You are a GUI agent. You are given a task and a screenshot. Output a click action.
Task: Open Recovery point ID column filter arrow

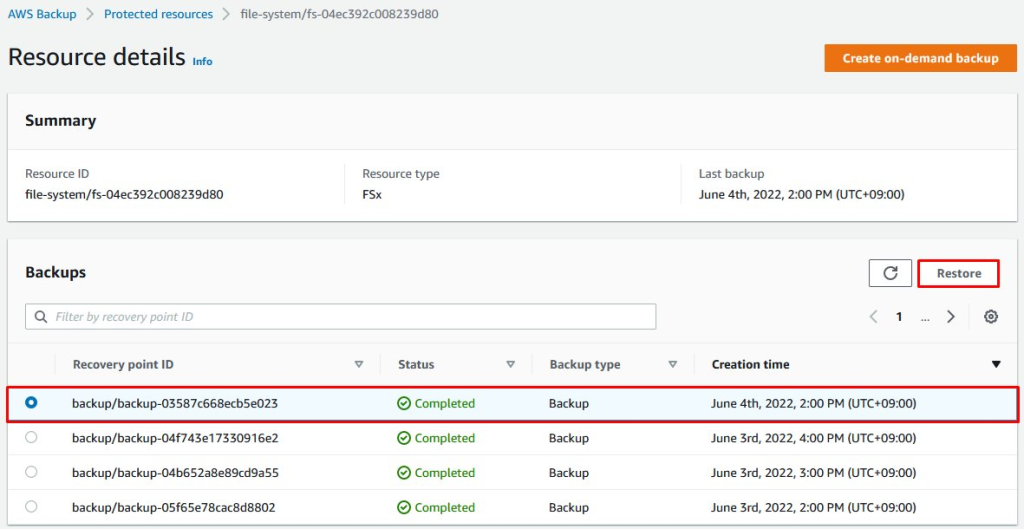click(x=359, y=364)
